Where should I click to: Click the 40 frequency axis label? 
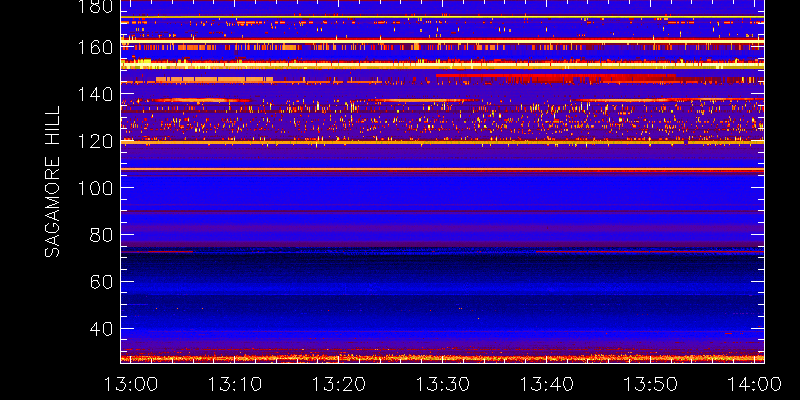pyautogui.click(x=101, y=329)
